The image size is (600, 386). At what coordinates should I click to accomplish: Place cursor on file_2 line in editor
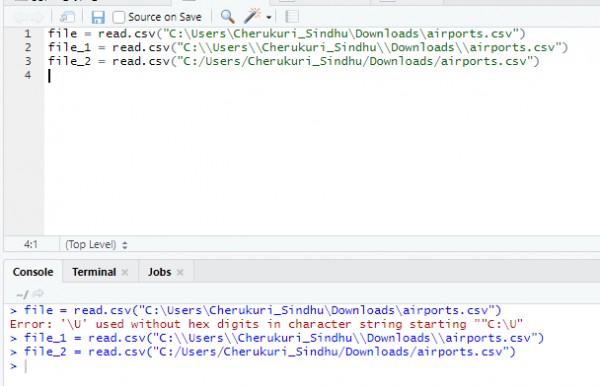[294, 61]
